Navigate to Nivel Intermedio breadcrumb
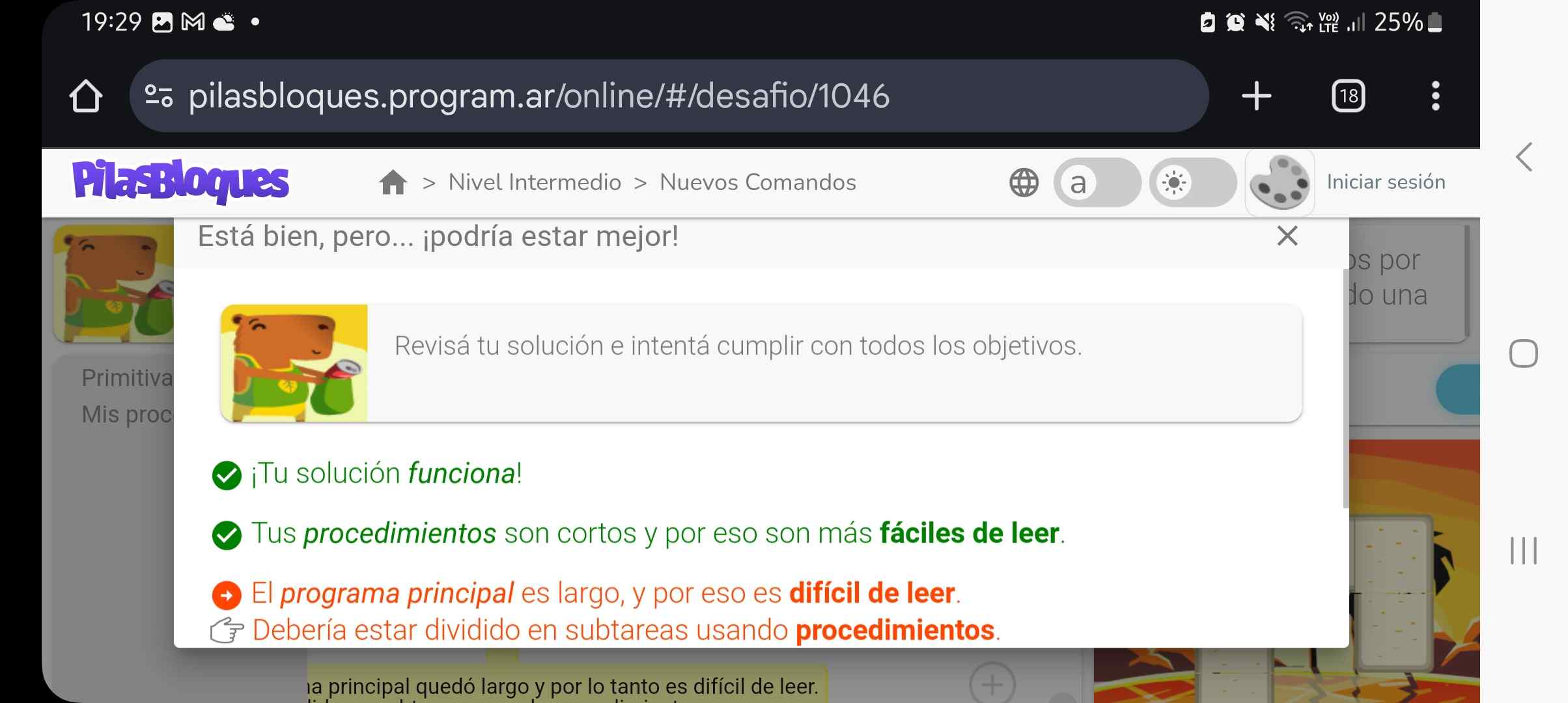The height and width of the screenshot is (703, 1568). pos(535,182)
